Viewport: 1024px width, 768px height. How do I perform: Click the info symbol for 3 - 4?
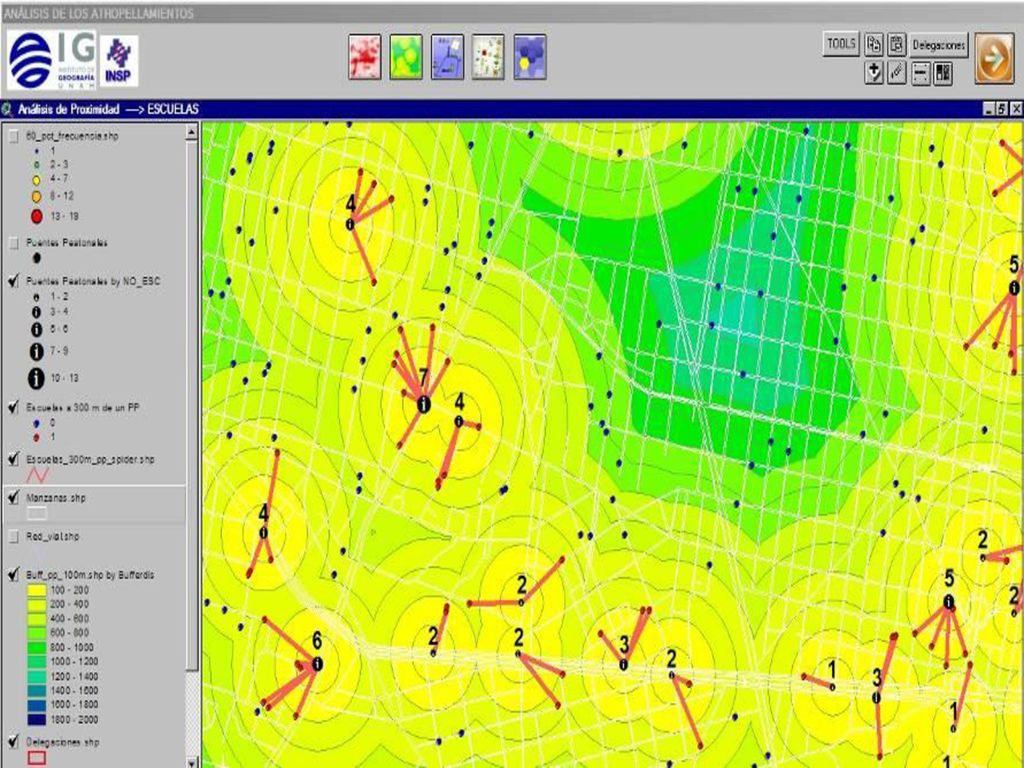point(37,312)
